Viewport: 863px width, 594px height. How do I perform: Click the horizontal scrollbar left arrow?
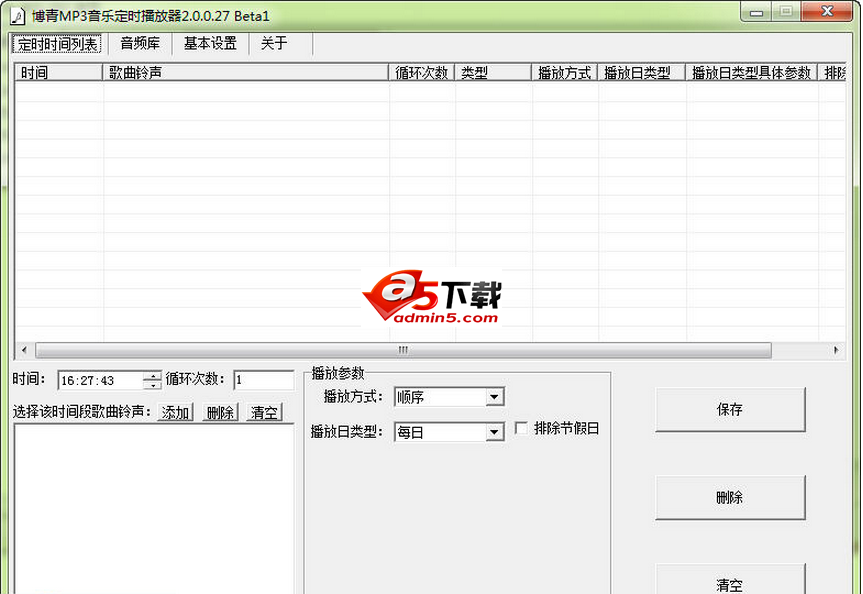(24, 350)
